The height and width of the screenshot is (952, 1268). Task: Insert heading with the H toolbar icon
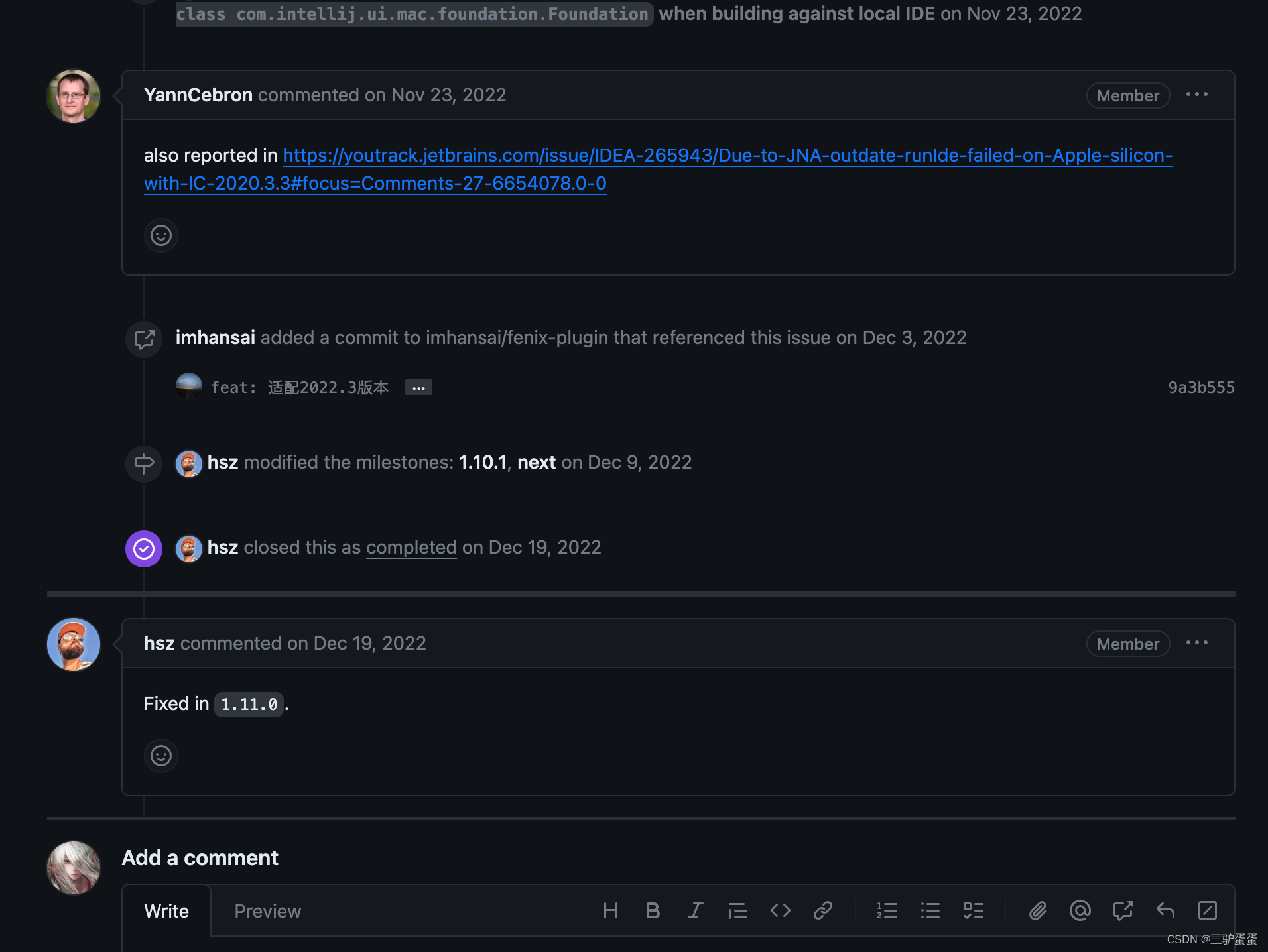pyautogui.click(x=611, y=910)
